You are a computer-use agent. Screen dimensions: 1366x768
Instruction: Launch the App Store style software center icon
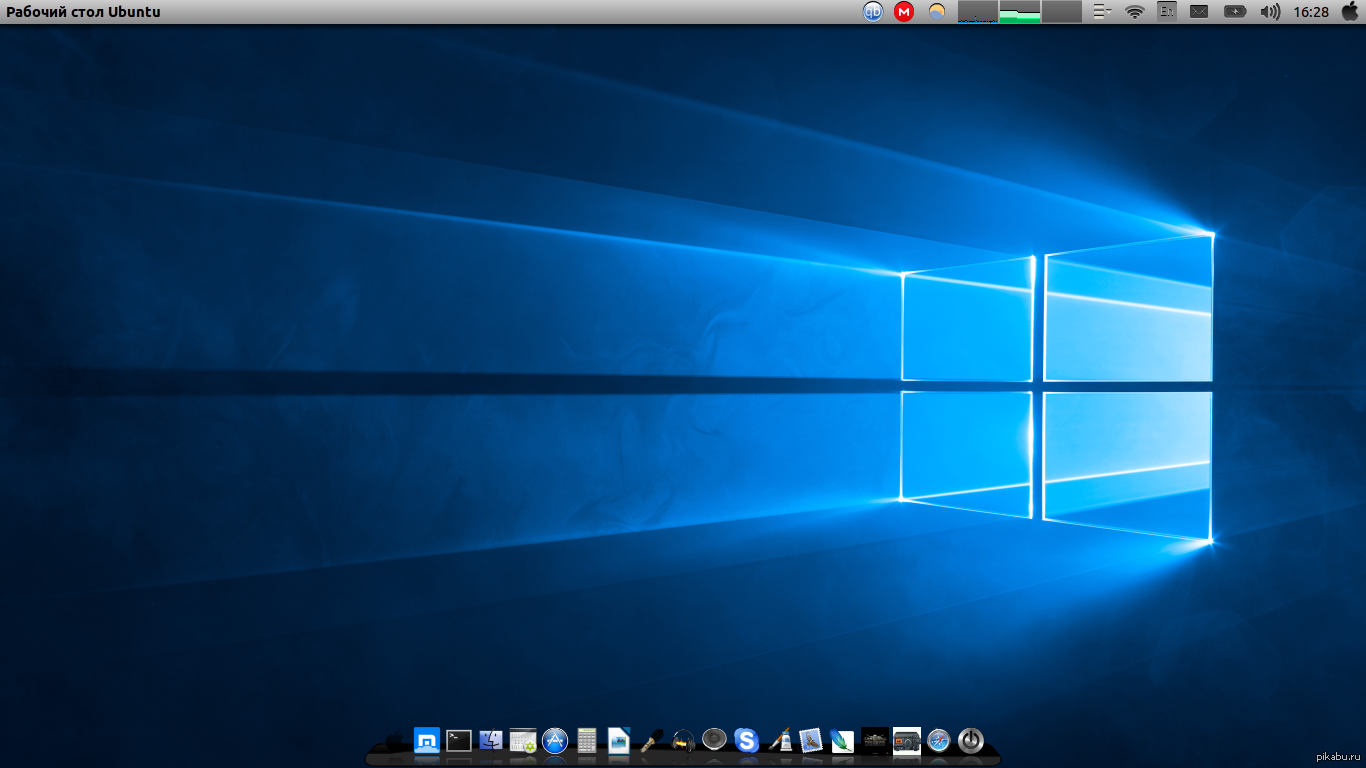555,740
